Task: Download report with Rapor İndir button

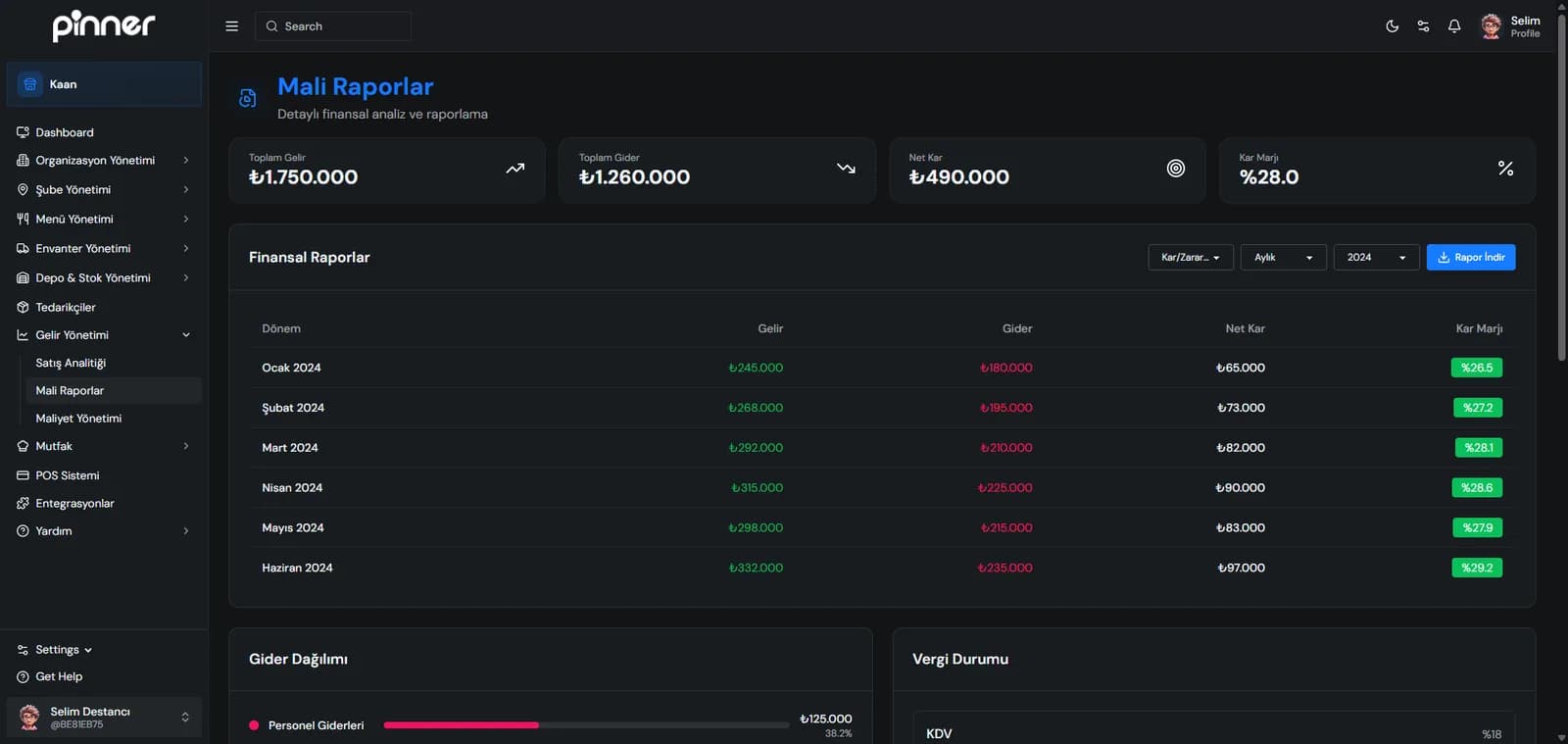Action: pyautogui.click(x=1470, y=258)
